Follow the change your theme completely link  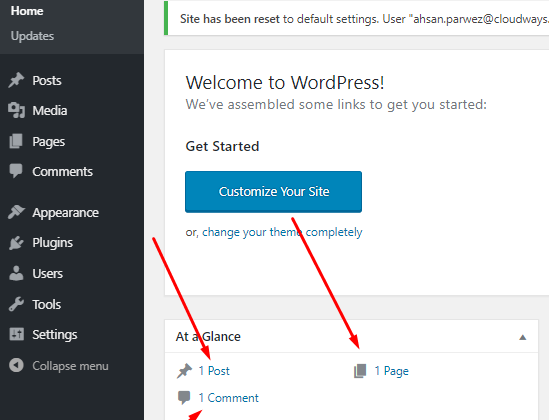coord(282,232)
